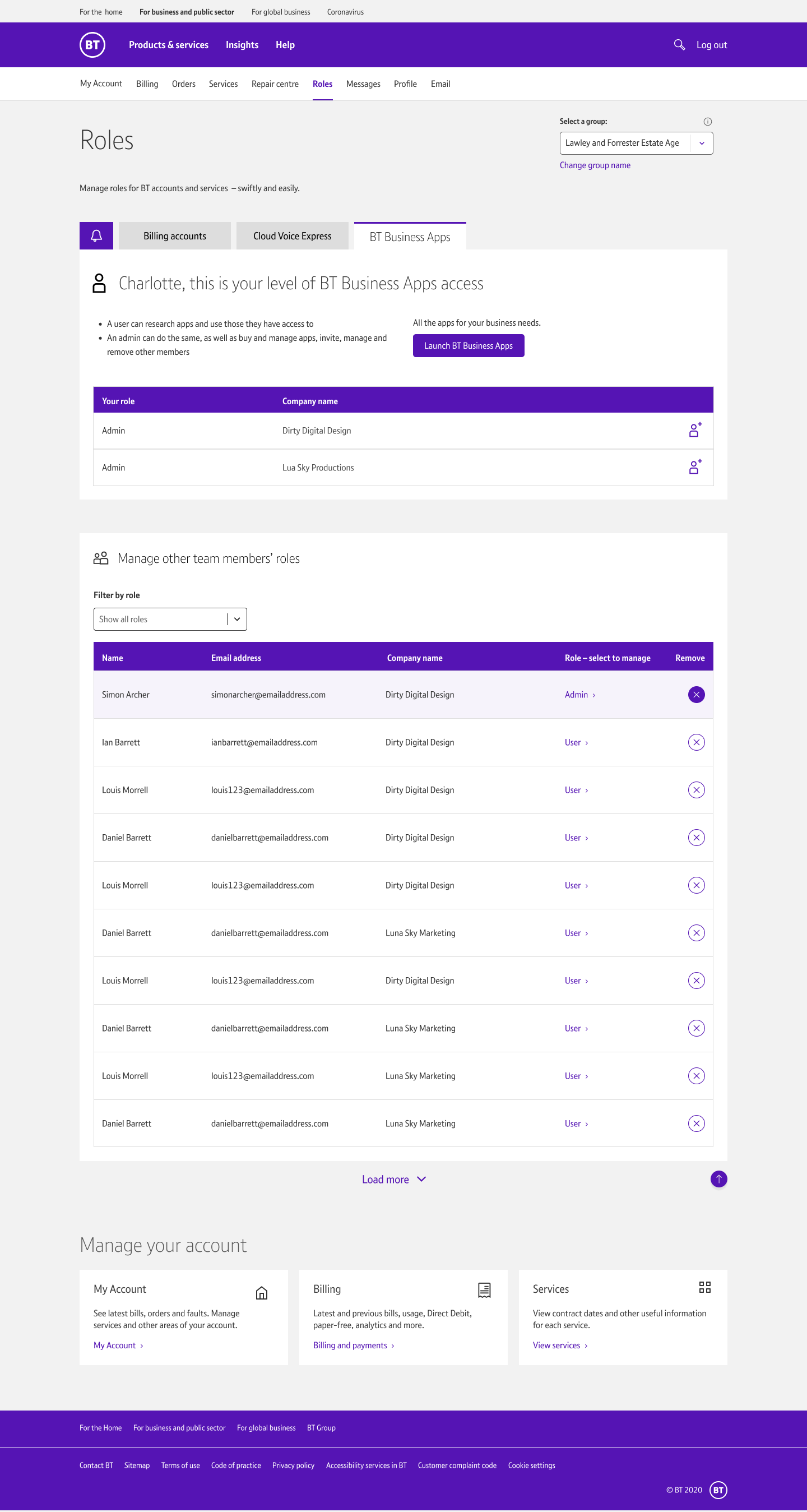
Task: Click the info icon beside Select a group
Action: tap(707, 122)
